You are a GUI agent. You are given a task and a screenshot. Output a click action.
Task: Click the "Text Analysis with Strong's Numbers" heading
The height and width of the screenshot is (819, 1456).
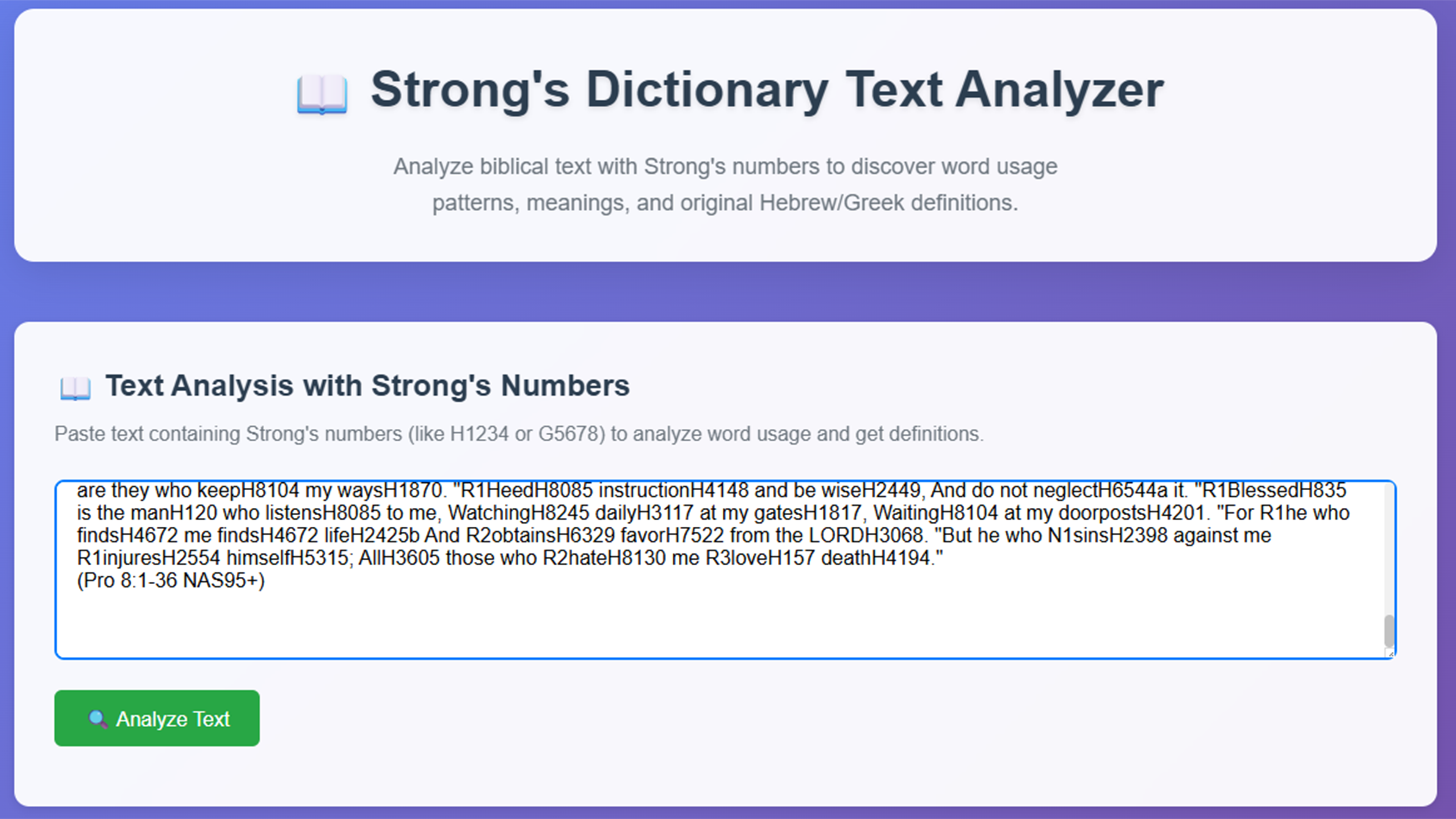pyautogui.click(x=367, y=386)
